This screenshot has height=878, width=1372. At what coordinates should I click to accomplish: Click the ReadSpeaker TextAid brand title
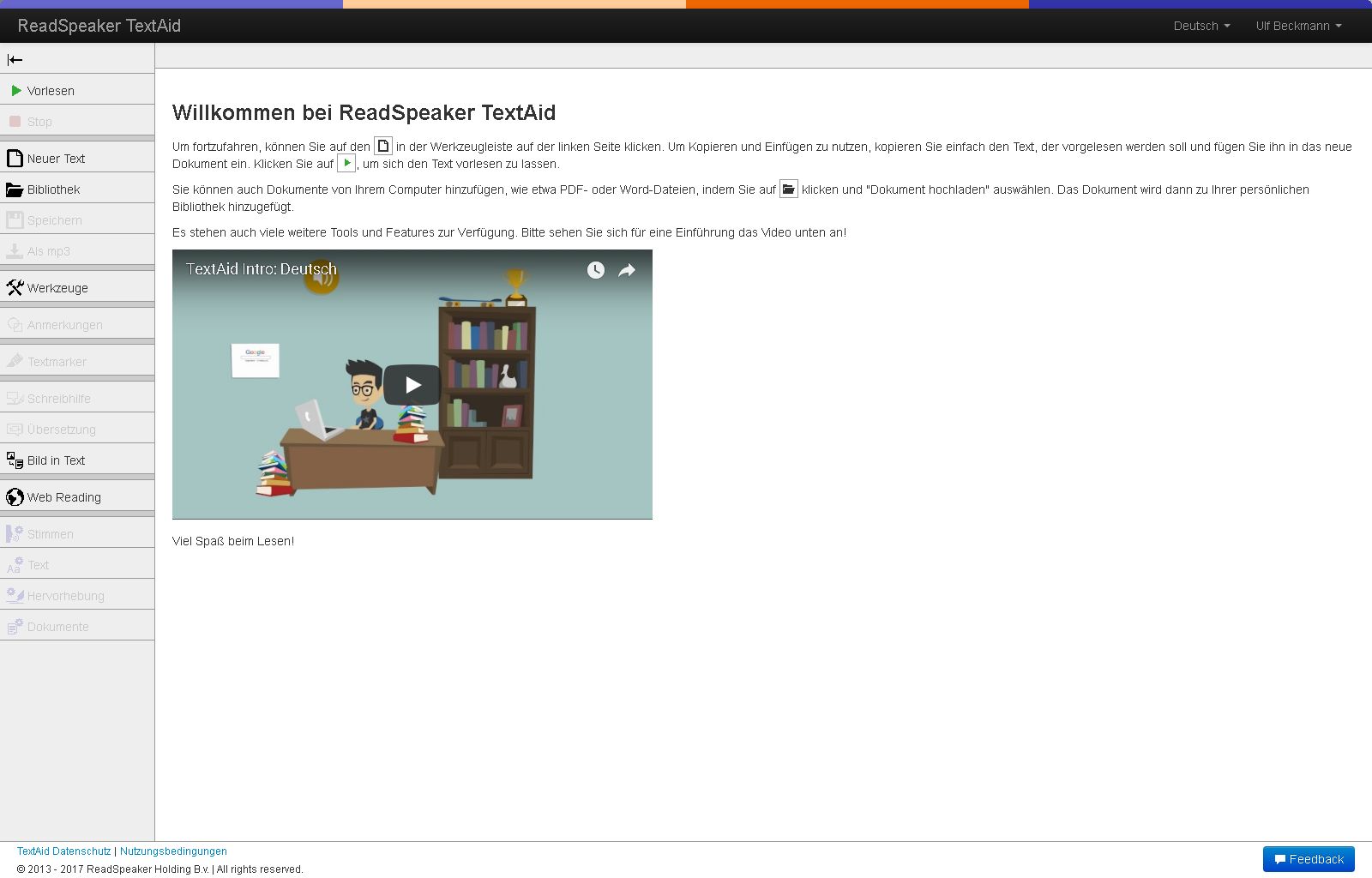[99, 26]
